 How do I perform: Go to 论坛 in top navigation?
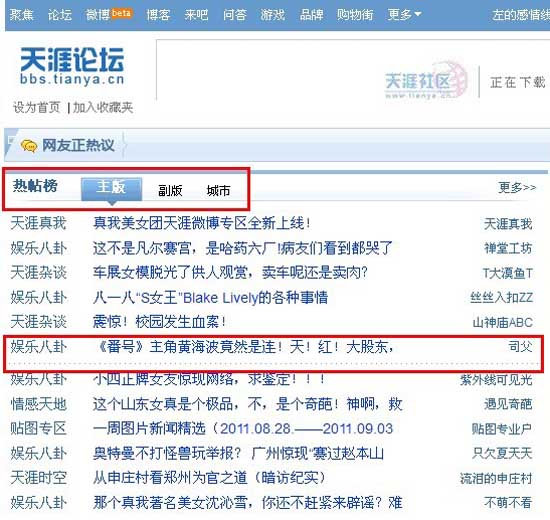point(60,15)
